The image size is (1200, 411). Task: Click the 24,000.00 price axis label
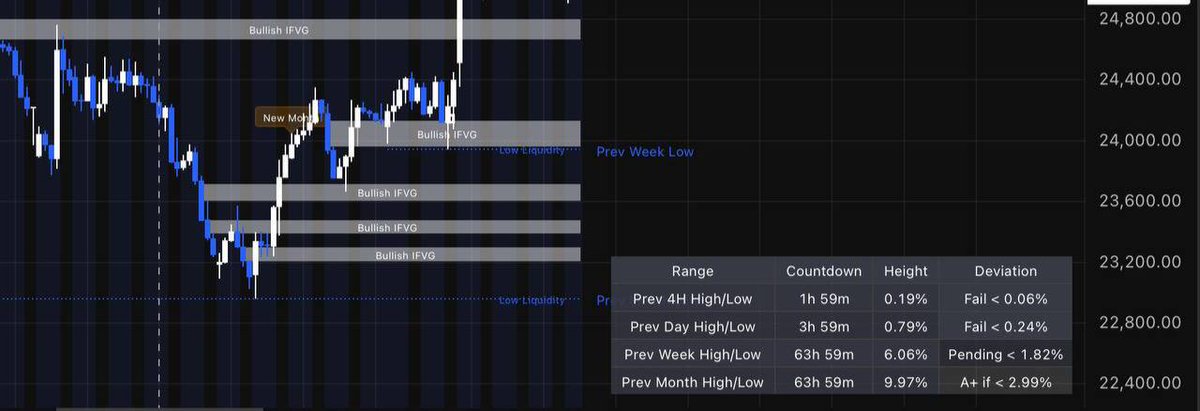coord(1140,140)
